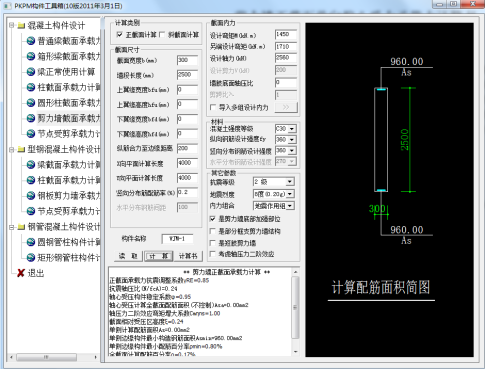Click the 截面宽度b input field

187,60
